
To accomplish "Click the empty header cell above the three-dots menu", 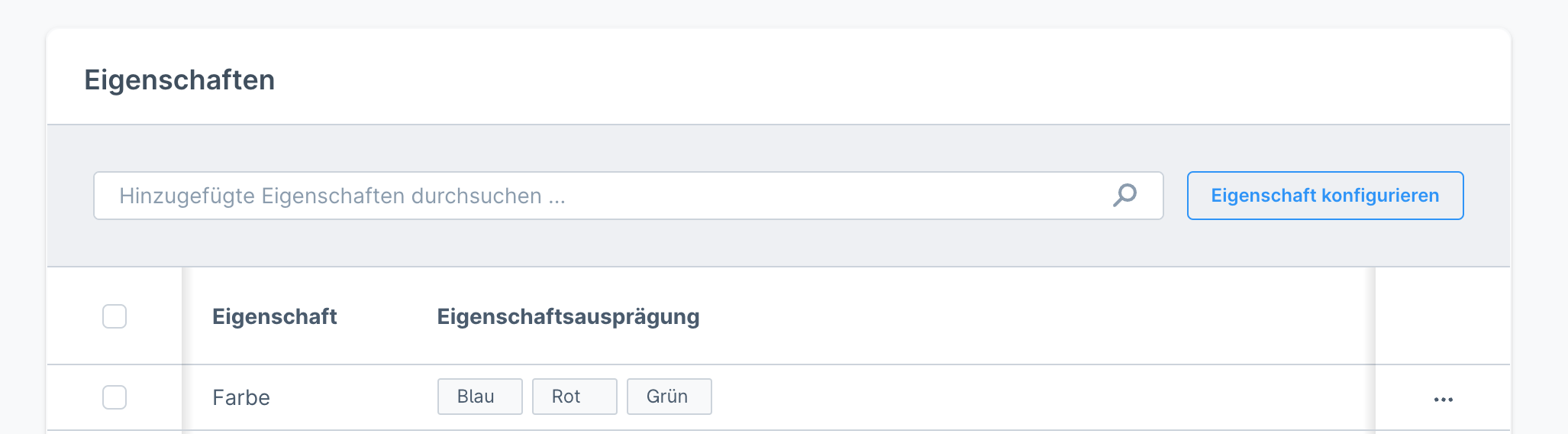I will [x=1443, y=316].
